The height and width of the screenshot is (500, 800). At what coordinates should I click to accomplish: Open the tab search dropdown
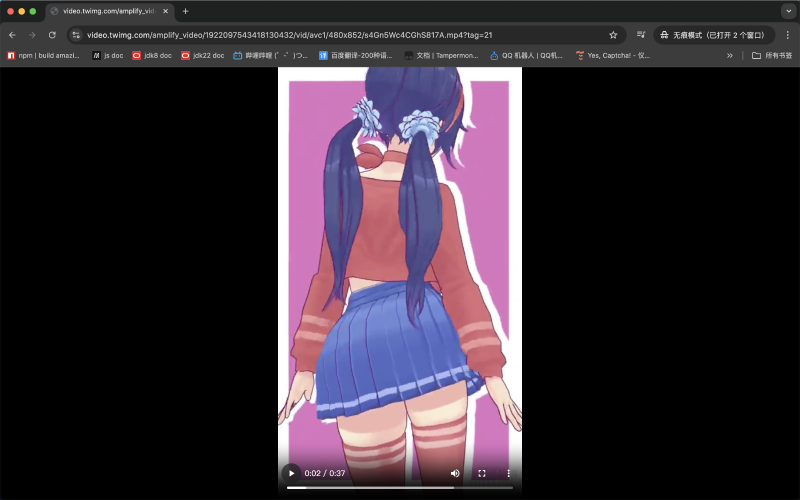click(x=789, y=11)
